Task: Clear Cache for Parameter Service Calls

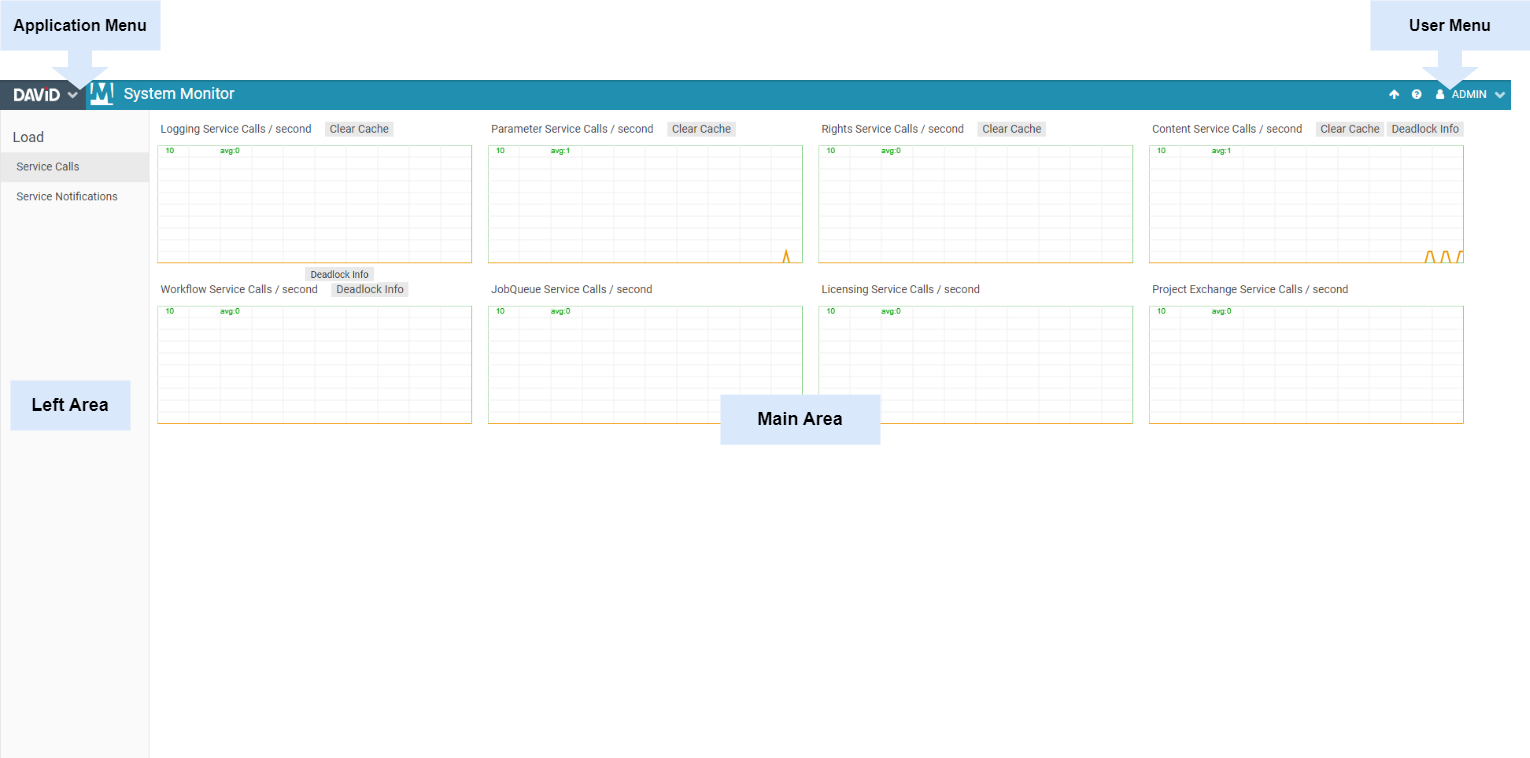Action: (701, 129)
